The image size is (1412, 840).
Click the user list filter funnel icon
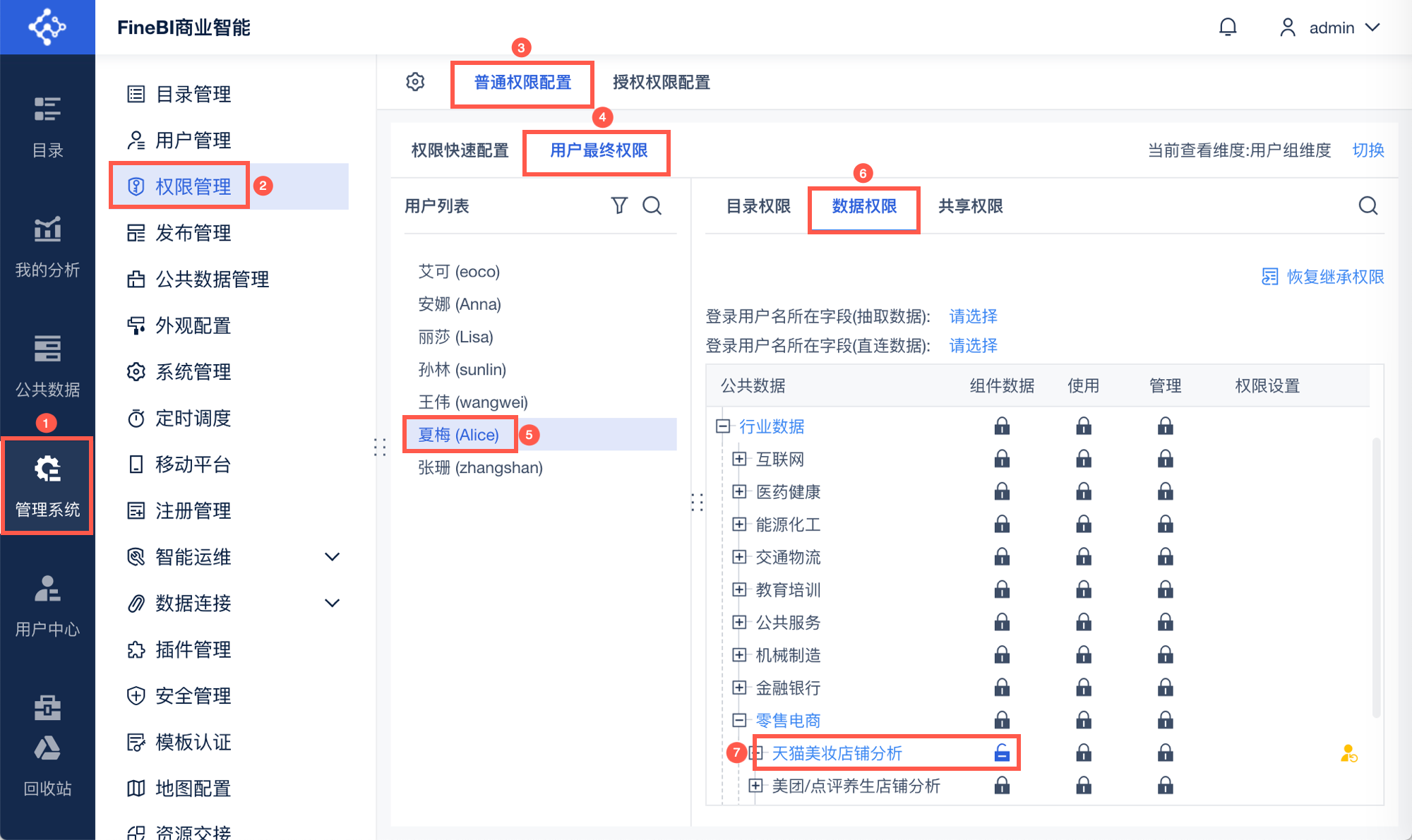click(618, 205)
